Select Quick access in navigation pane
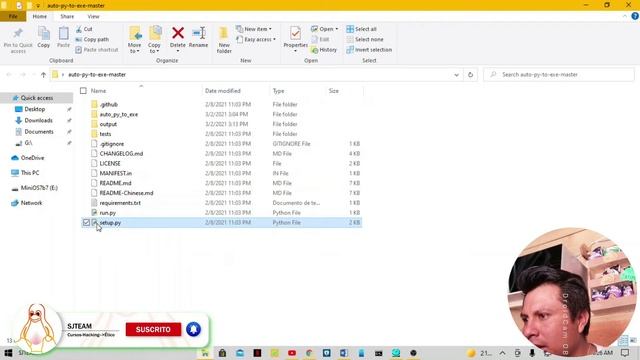 pos(37,98)
